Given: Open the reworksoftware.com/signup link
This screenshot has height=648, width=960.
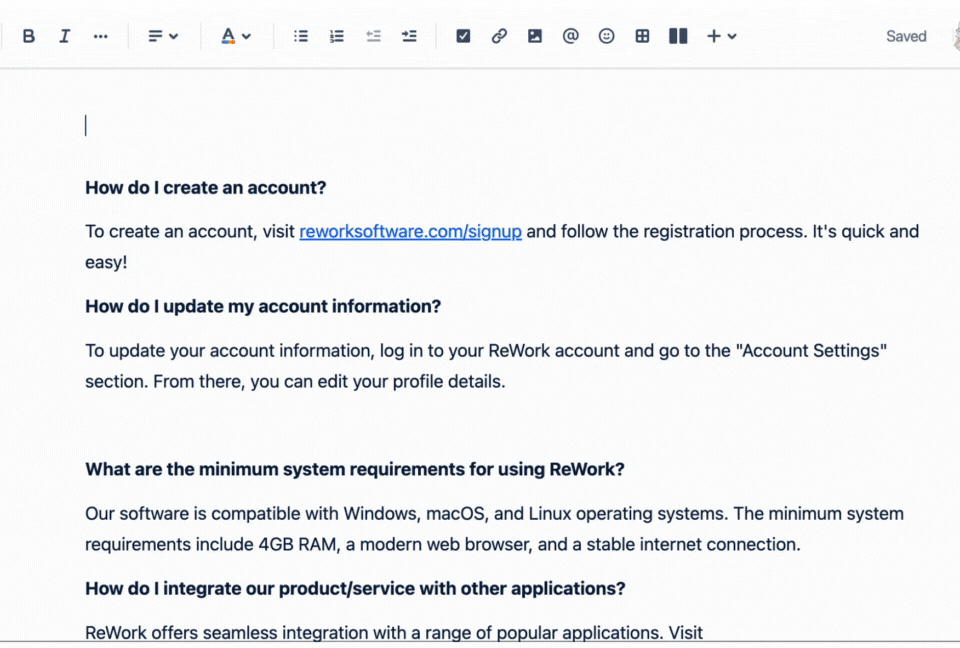Looking at the screenshot, I should coord(410,231).
